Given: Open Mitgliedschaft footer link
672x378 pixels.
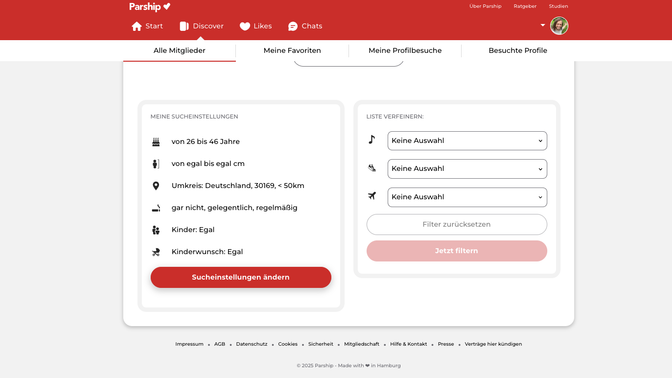Looking at the screenshot, I should pos(361,344).
